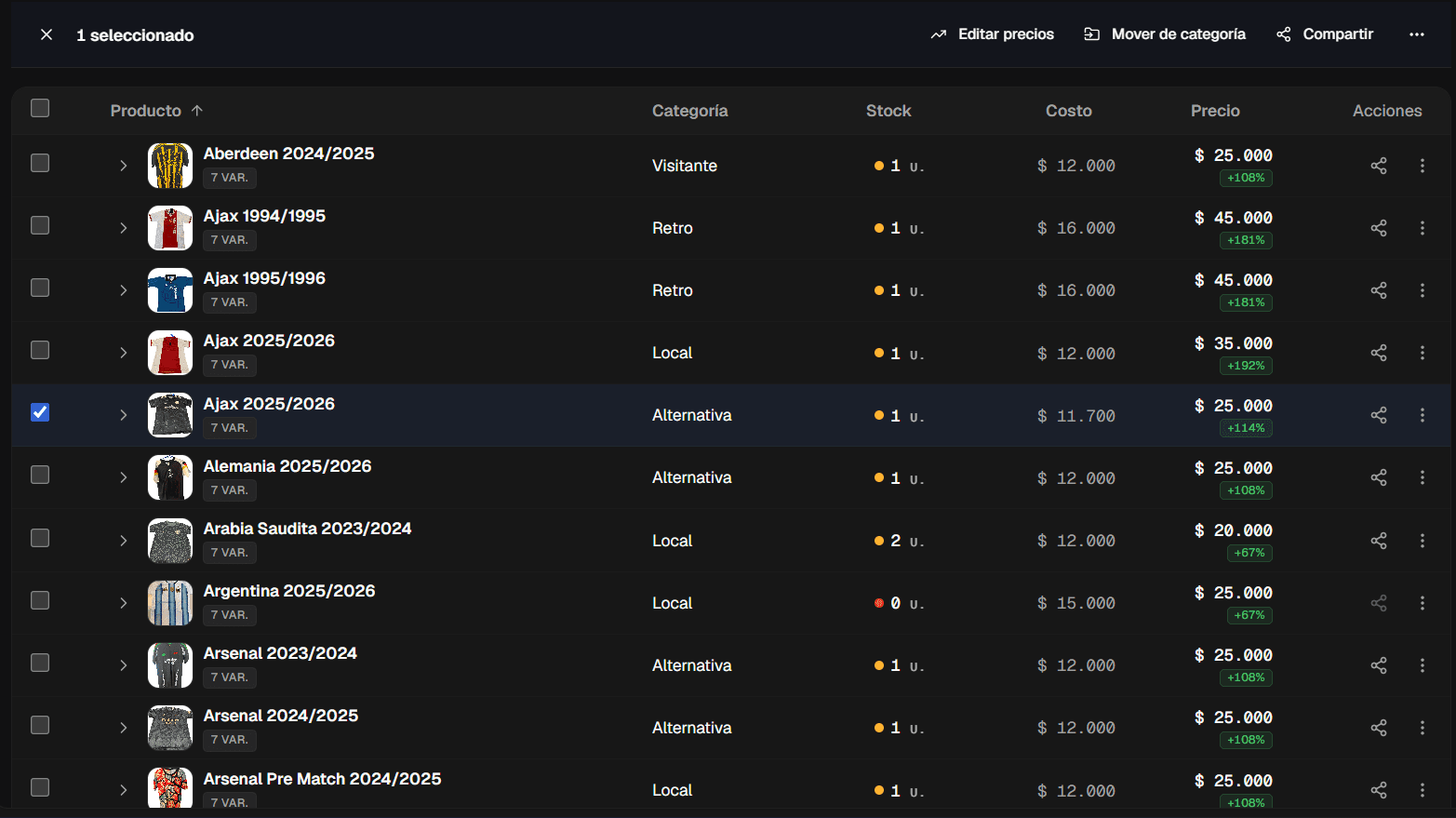Viewport: 1456px width, 818px height.
Task: Click the share icon for Ajax 1994/1995
Action: [x=1379, y=228]
